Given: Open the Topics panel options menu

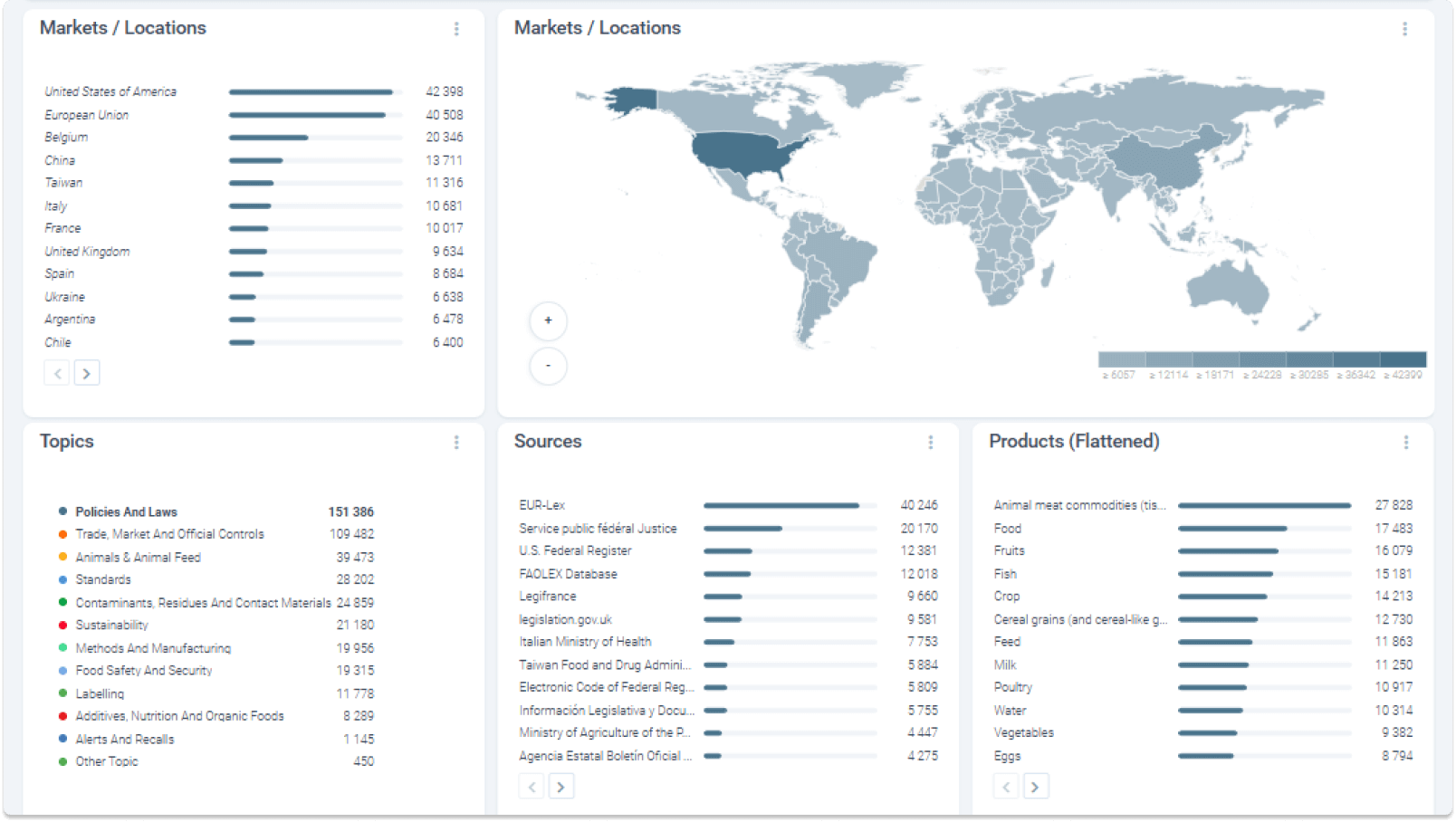Looking at the screenshot, I should pos(457,442).
